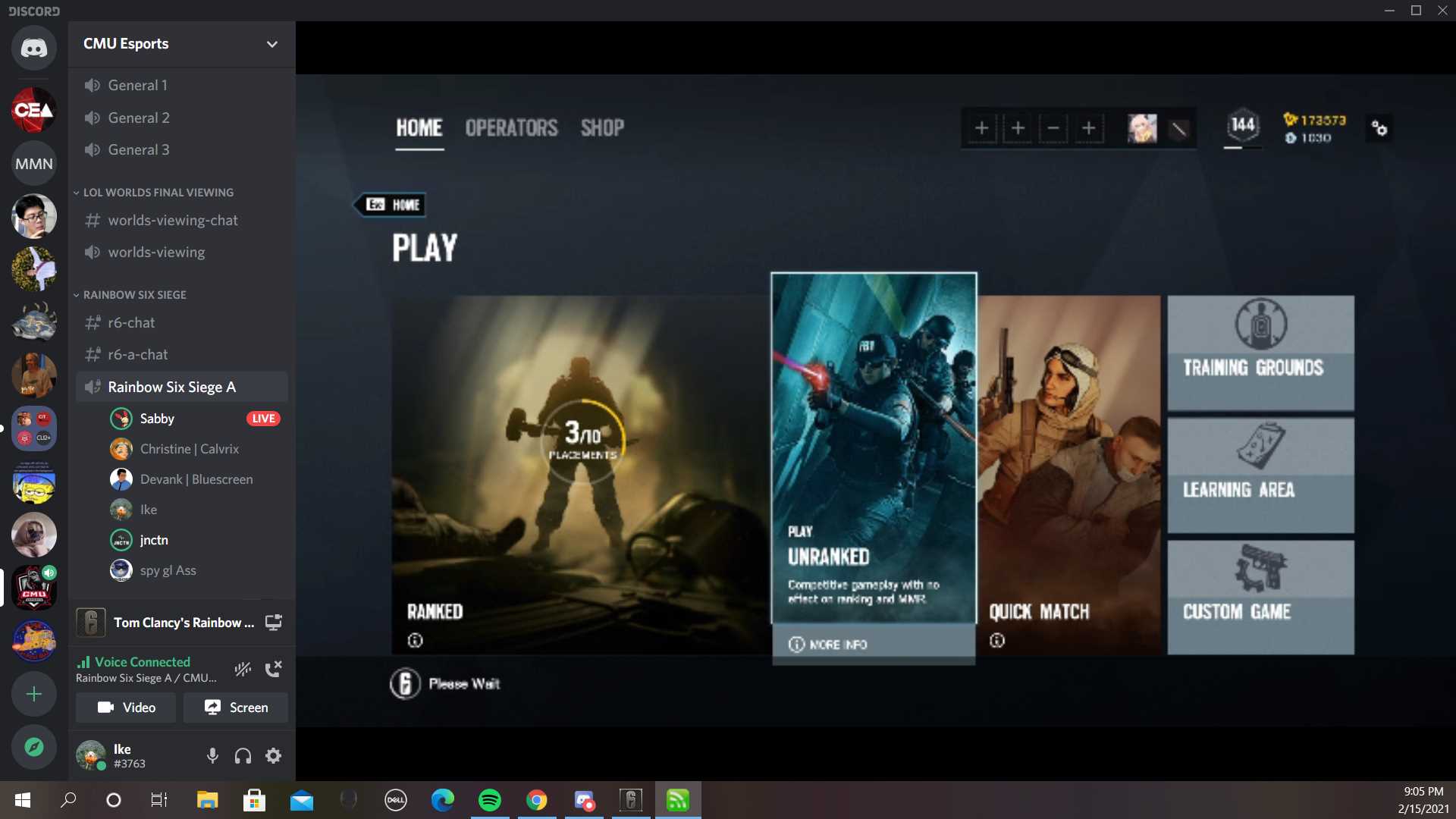Share Tom Clancy's Rainbow stream screen icon
The width and height of the screenshot is (1456, 819).
(x=273, y=623)
